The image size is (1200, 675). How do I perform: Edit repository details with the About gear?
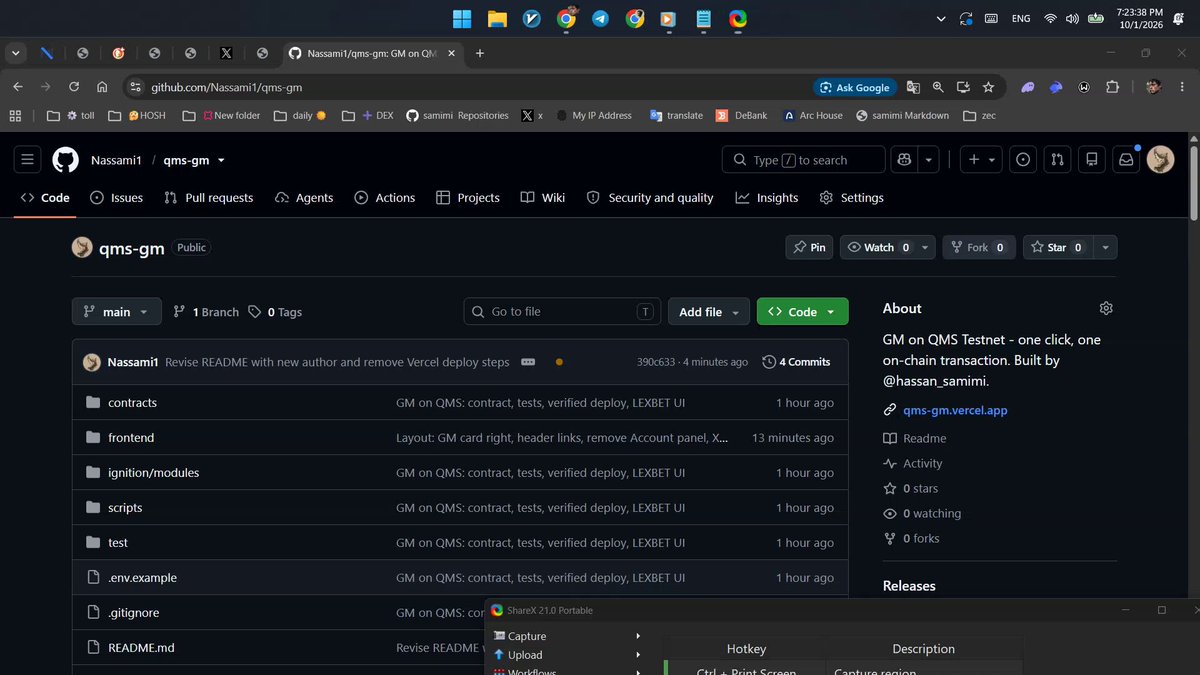click(1106, 308)
